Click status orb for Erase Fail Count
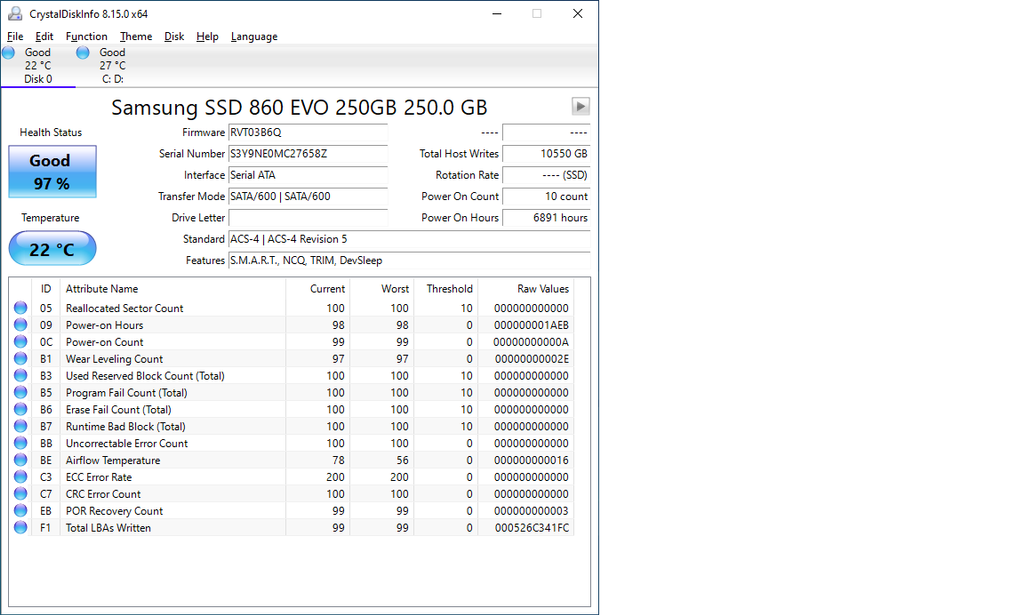This screenshot has height=615, width=1024. [21, 409]
